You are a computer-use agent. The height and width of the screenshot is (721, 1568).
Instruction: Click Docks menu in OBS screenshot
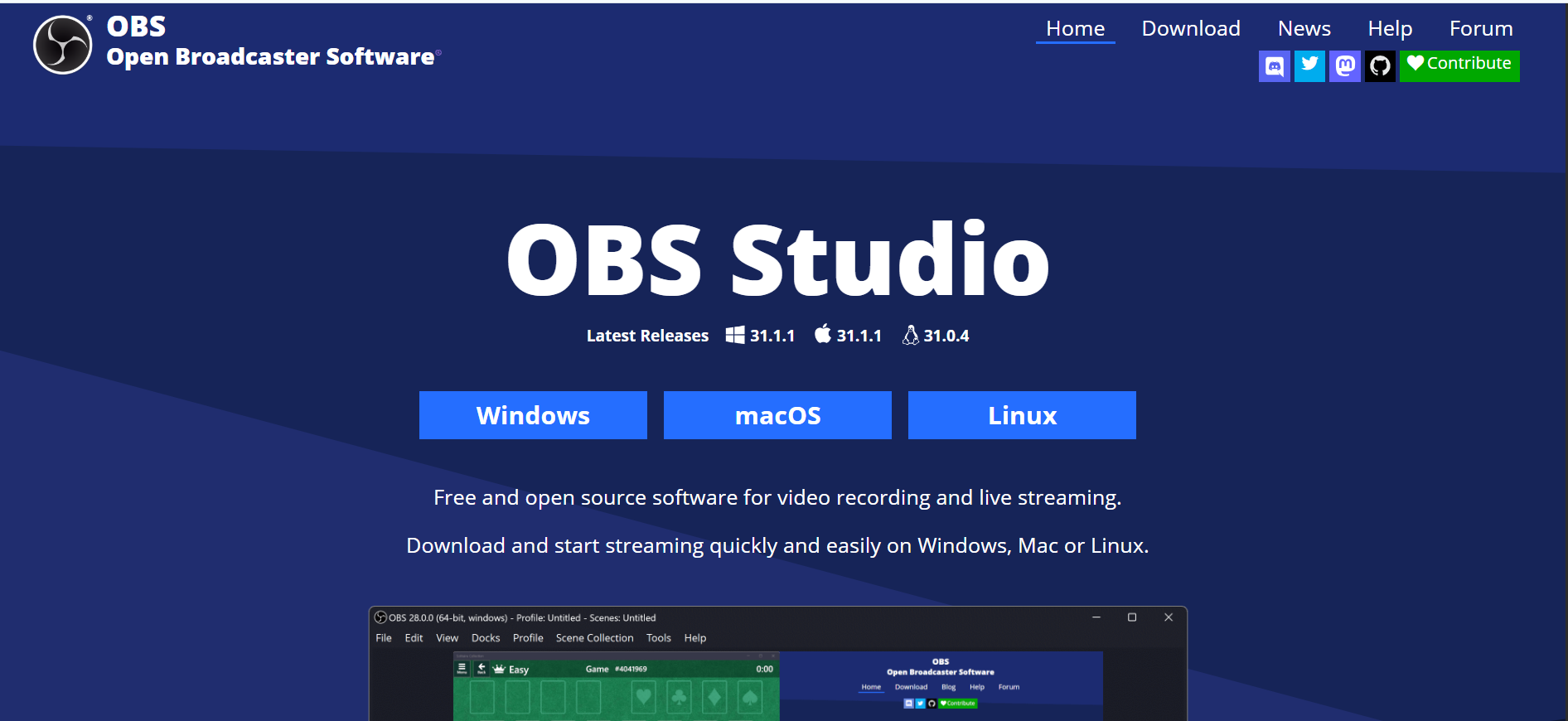[x=486, y=638]
